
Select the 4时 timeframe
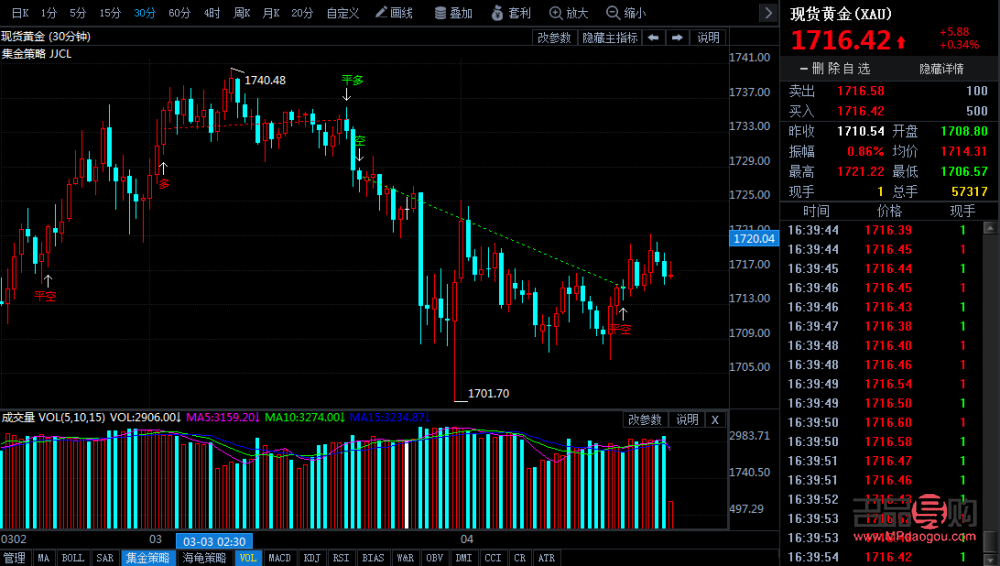[212, 13]
